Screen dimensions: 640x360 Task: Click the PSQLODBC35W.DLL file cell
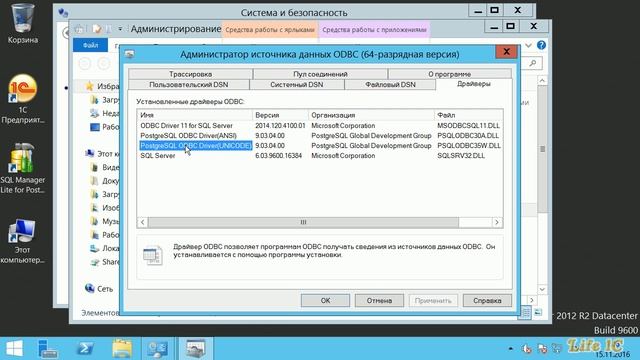[469, 146]
